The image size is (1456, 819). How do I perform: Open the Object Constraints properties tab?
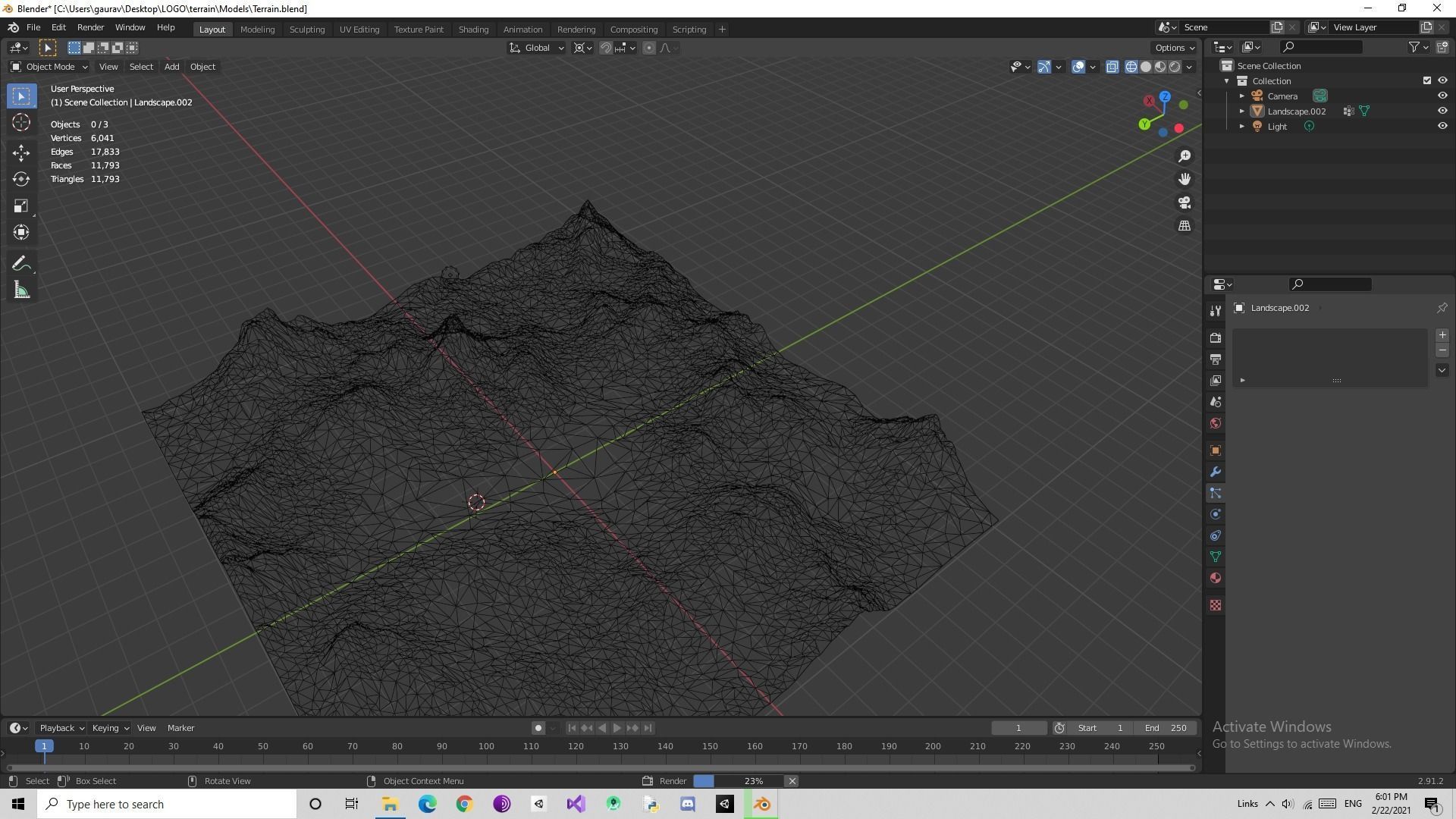pyautogui.click(x=1216, y=535)
